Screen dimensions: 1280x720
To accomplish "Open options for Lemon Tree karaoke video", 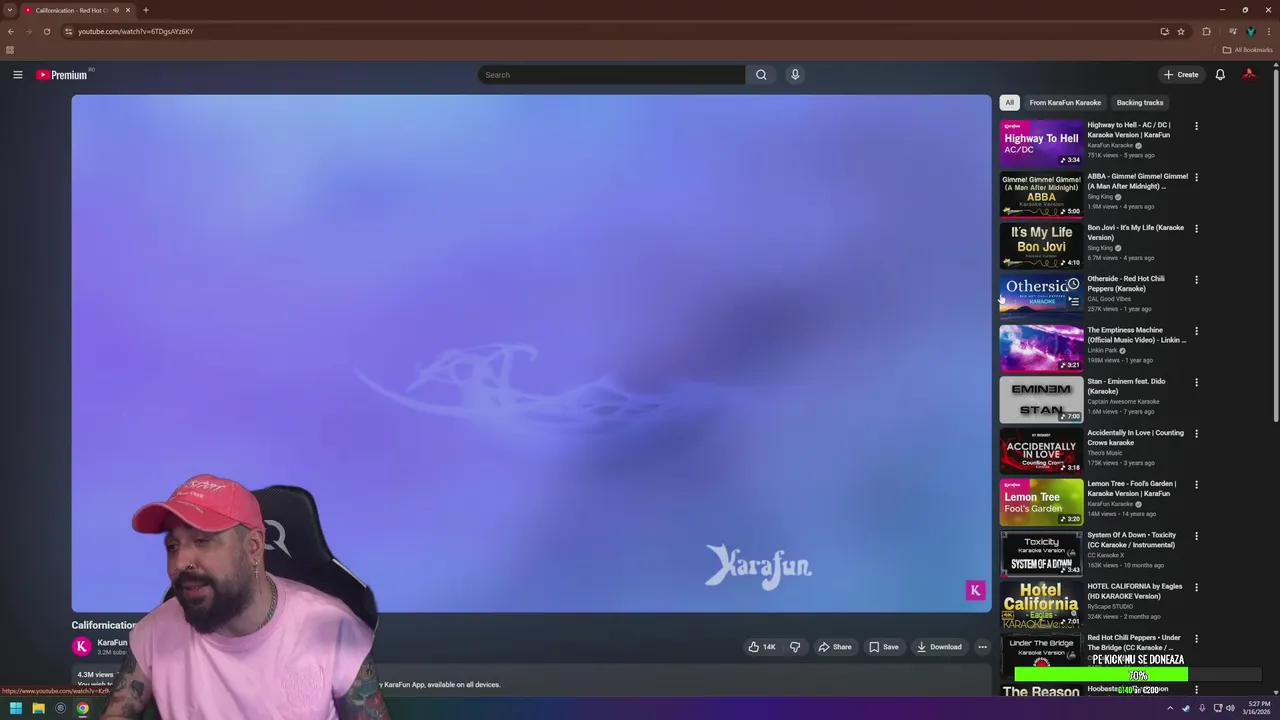I will point(1196,485).
